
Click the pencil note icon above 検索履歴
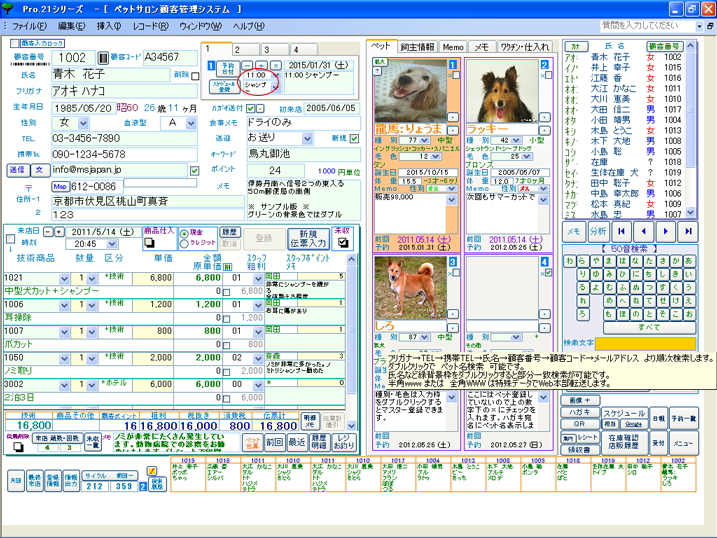152,471
